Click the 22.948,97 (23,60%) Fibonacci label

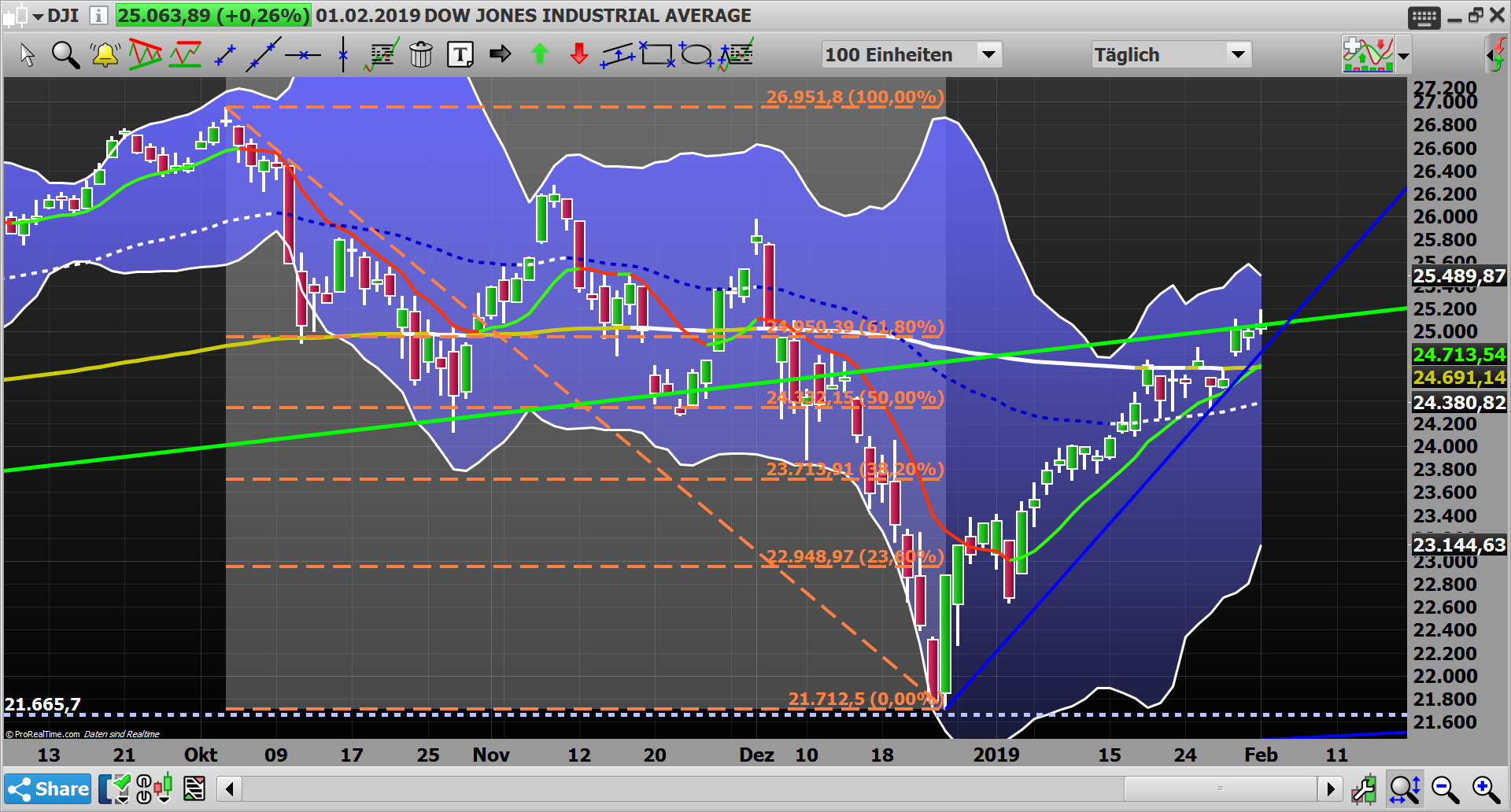[x=855, y=557]
